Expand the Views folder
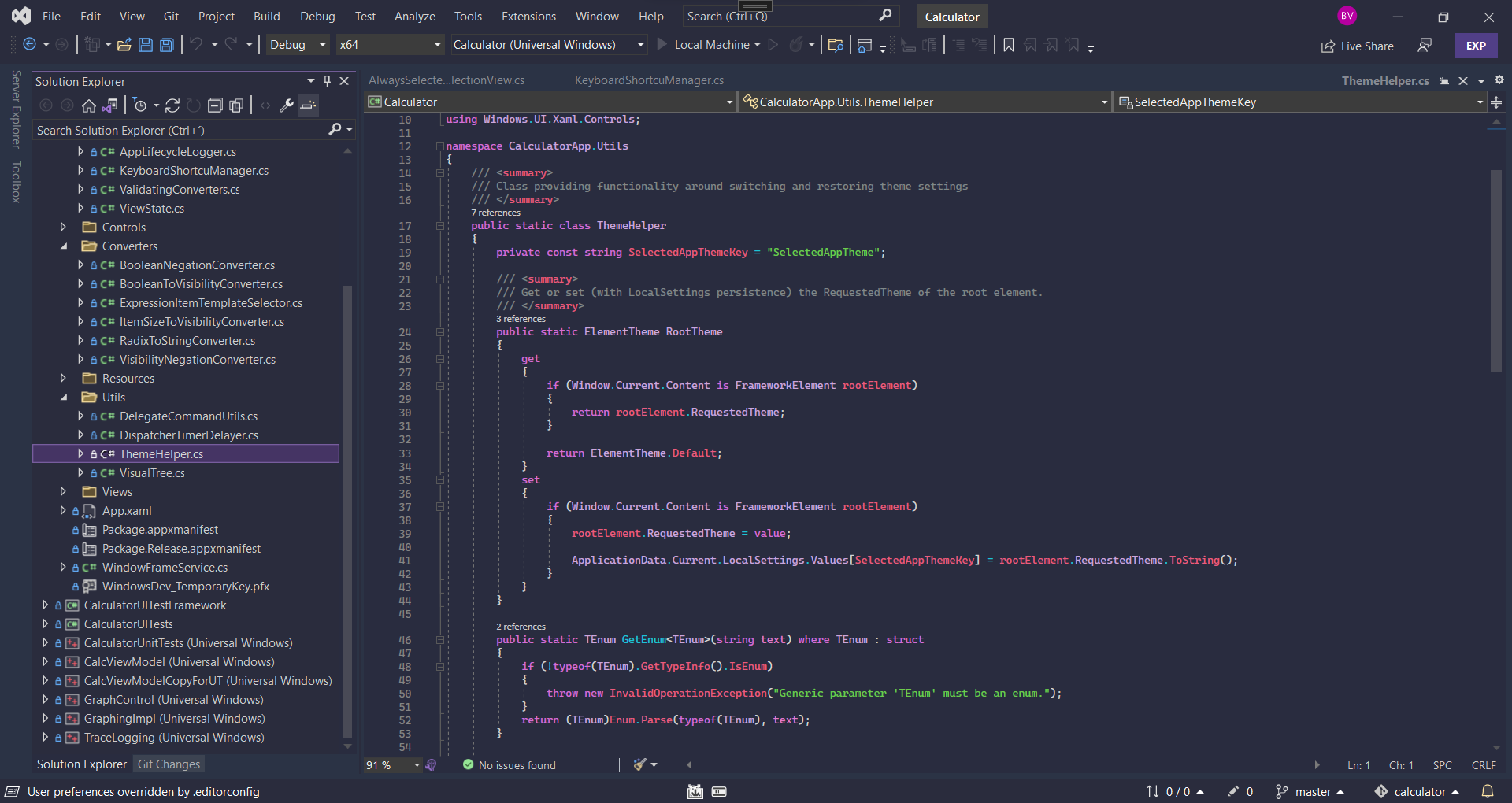 click(x=63, y=491)
